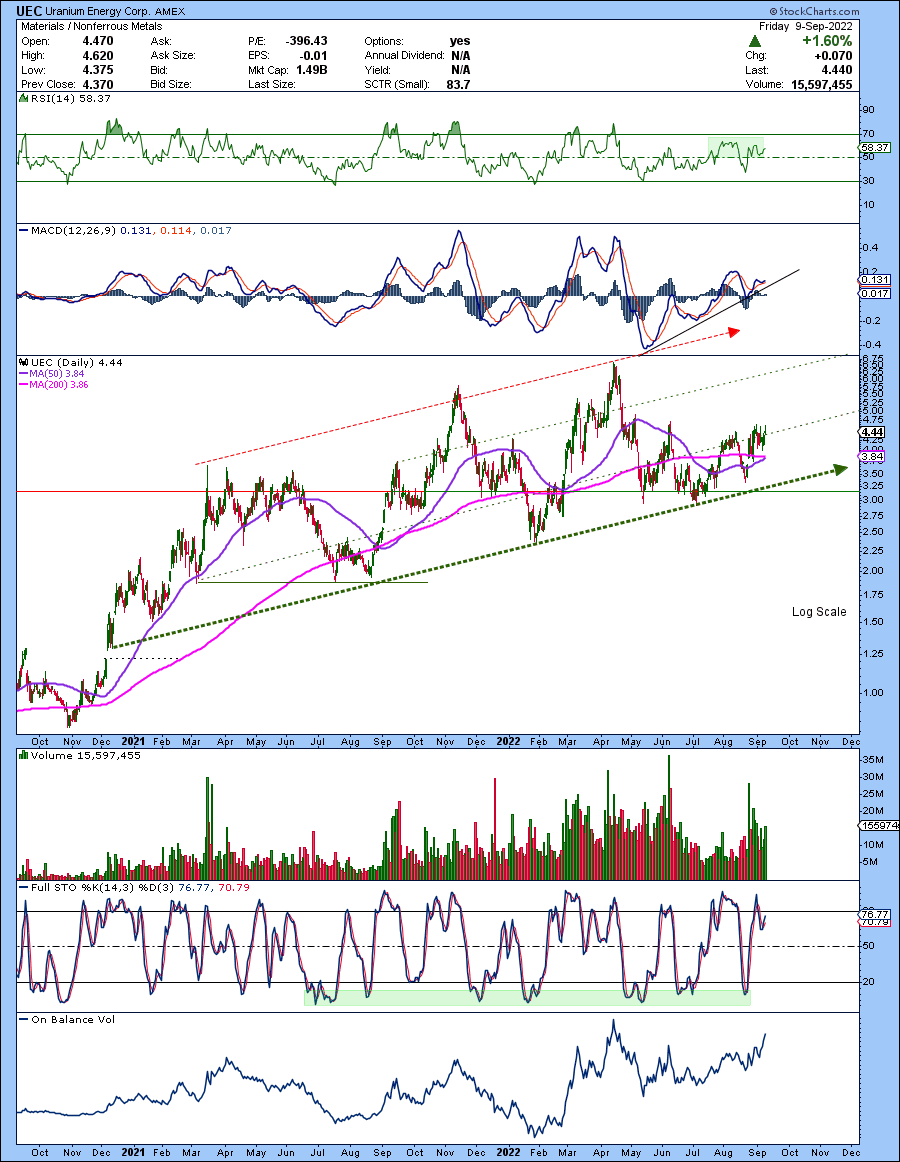This screenshot has width=900, height=1162.
Task: Click the Options value yes
Action: pyautogui.click(x=460, y=42)
